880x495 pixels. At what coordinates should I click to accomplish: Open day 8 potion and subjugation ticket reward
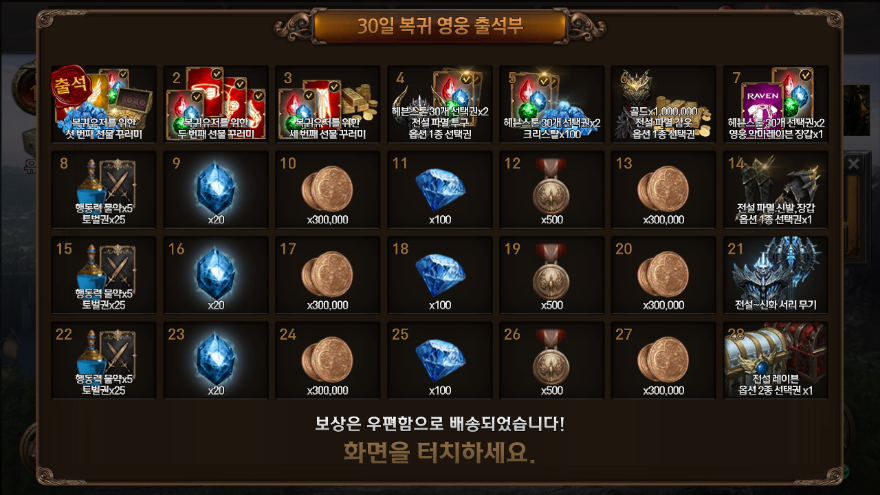104,190
